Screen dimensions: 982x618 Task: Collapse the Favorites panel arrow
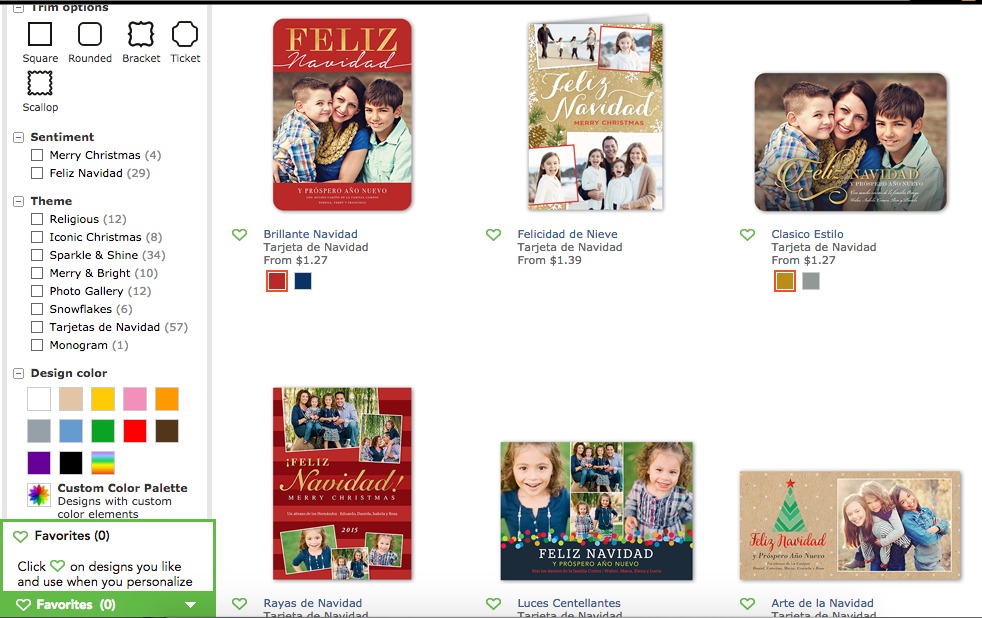pyautogui.click(x=190, y=605)
